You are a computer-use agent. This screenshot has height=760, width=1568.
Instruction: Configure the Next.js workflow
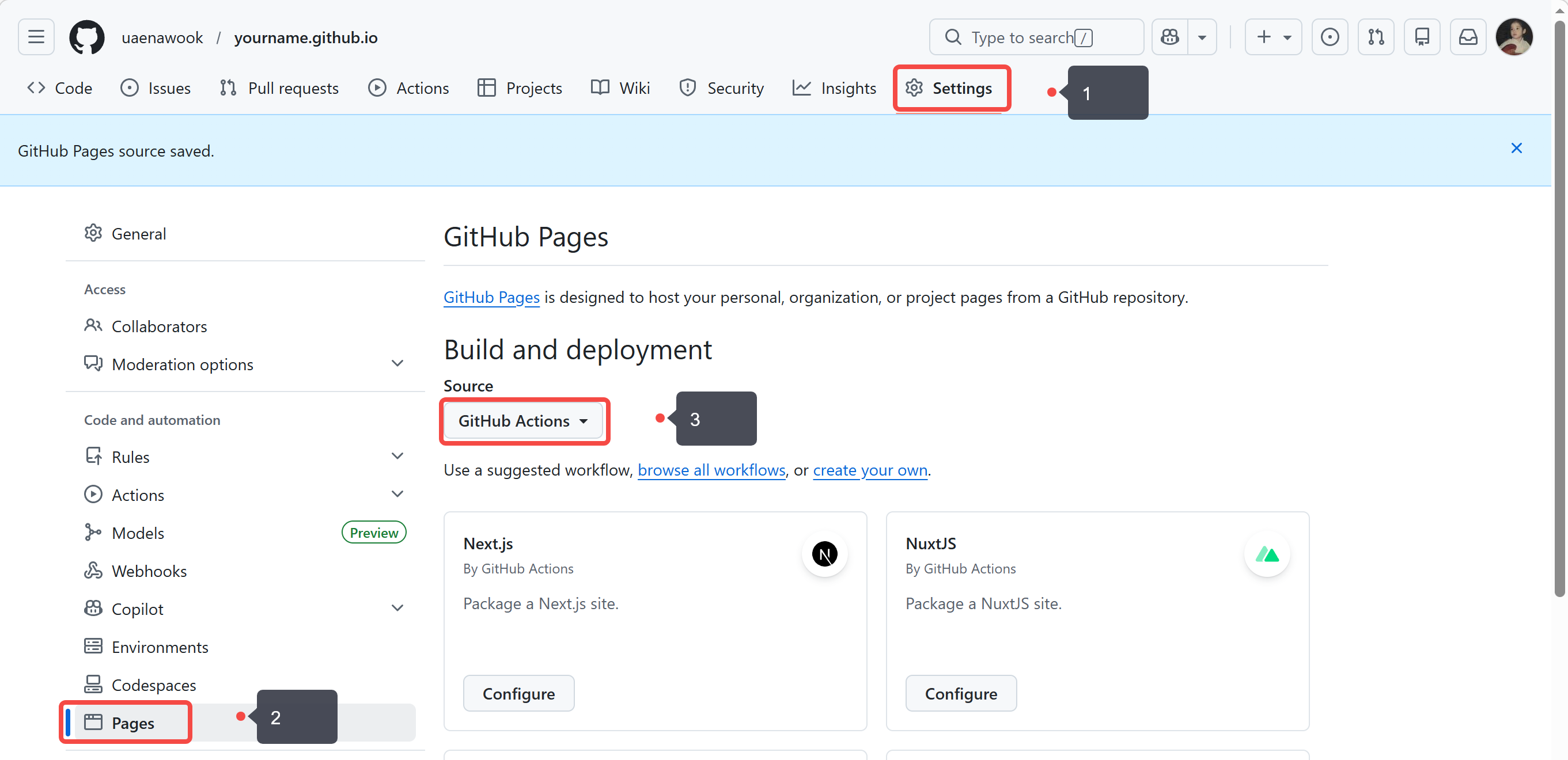518,693
